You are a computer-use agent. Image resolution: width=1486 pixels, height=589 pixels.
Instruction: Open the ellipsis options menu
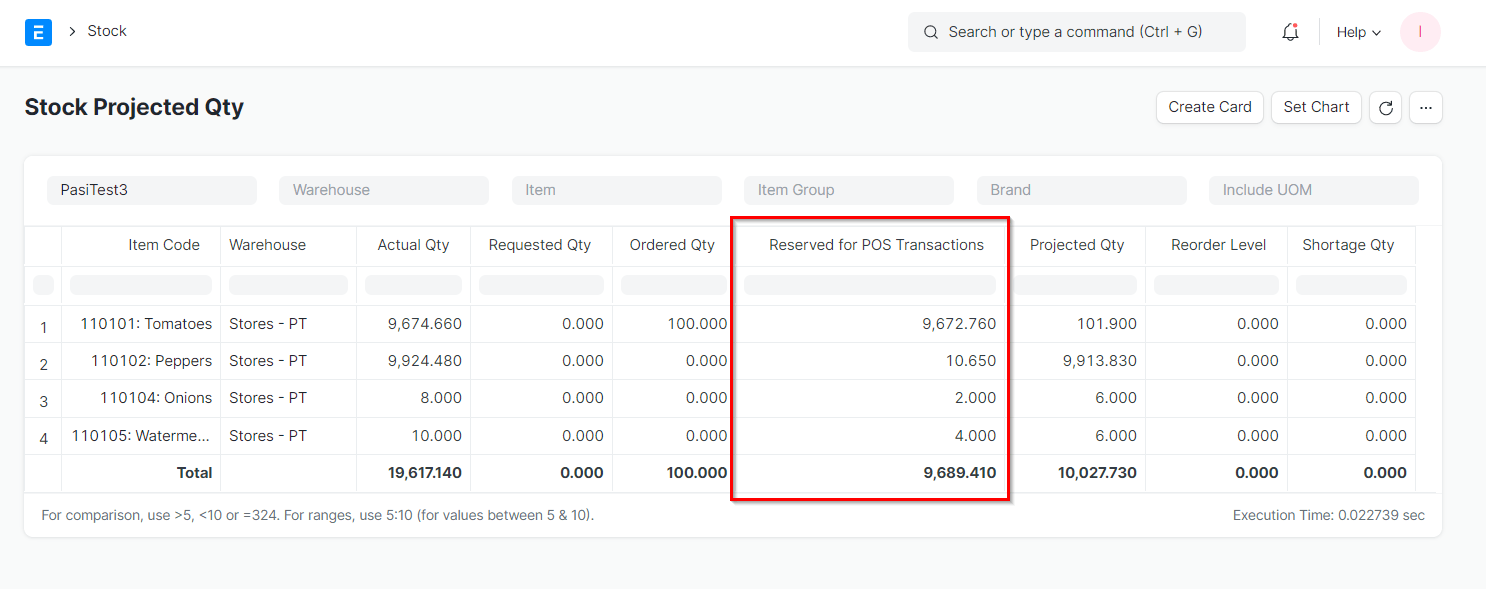coord(1425,107)
